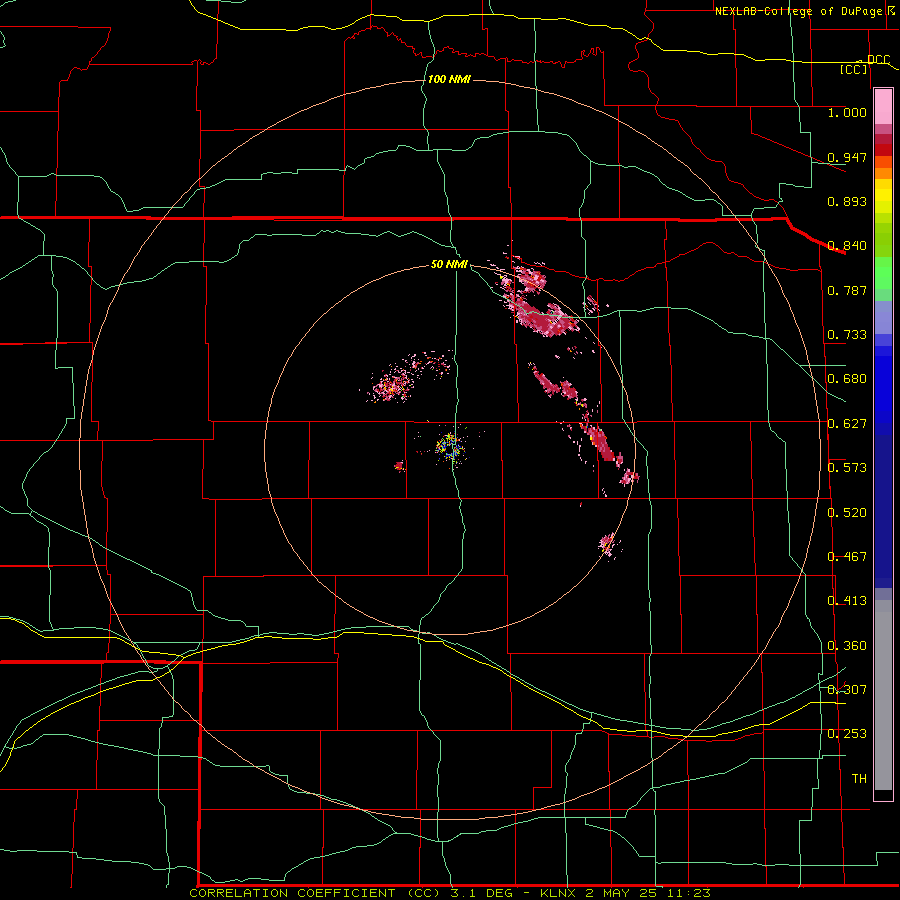
Task: Click the small isolated pink echo southeast of center
Action: pyautogui.click(x=608, y=544)
